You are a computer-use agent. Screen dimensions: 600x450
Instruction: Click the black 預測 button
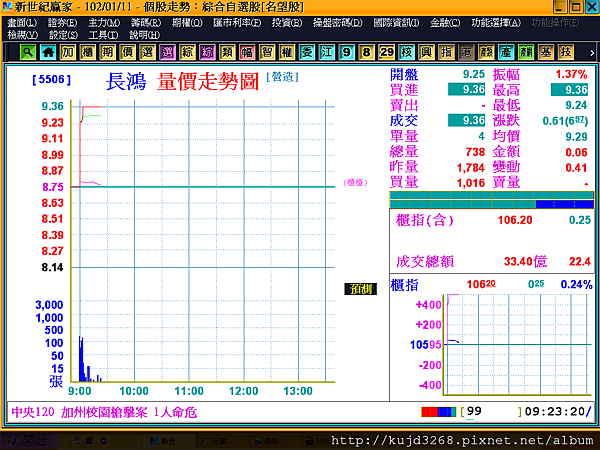pyautogui.click(x=360, y=289)
